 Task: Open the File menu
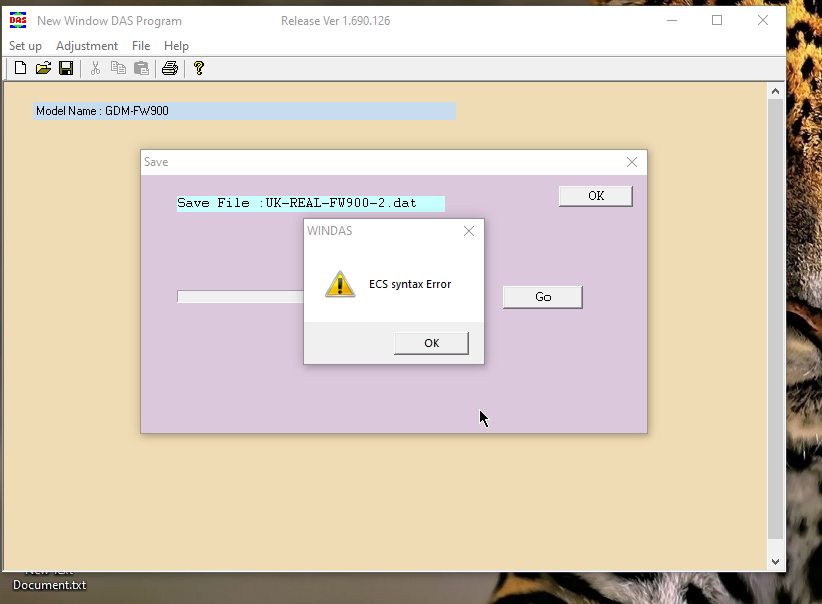(141, 46)
